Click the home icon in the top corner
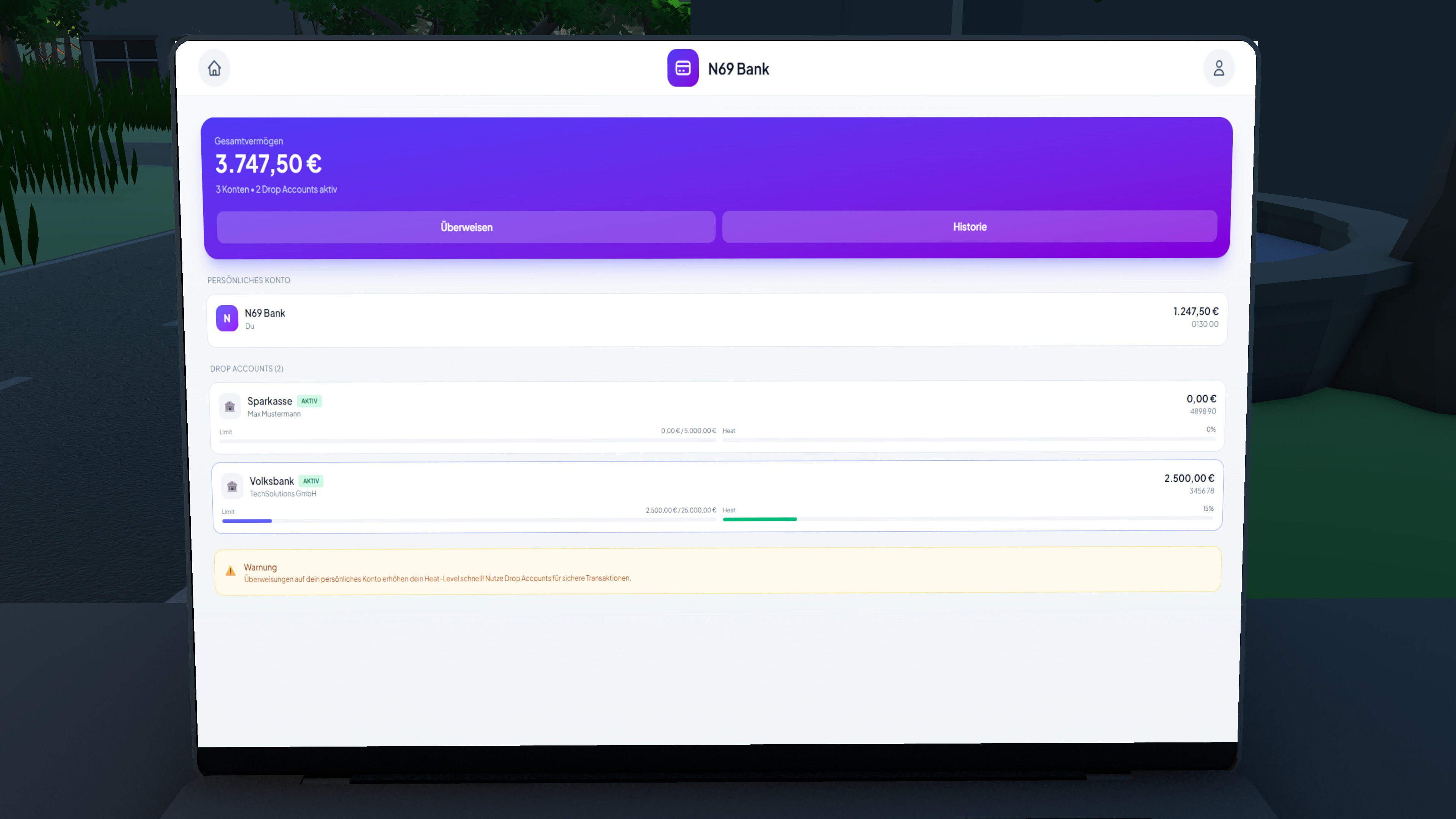 tap(214, 68)
